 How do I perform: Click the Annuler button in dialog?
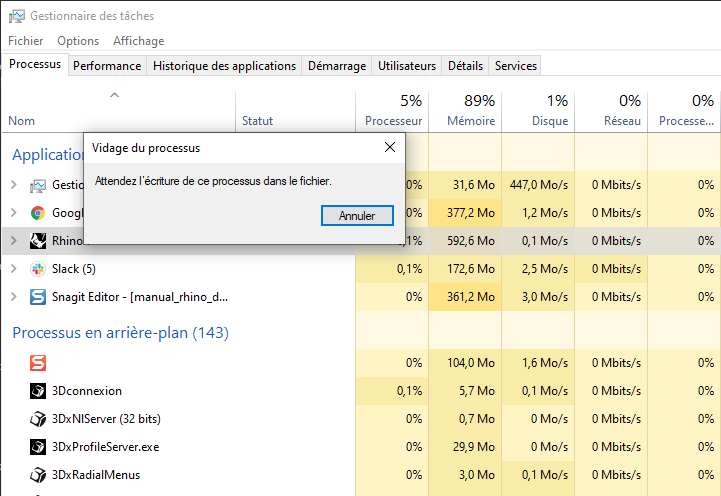357,216
